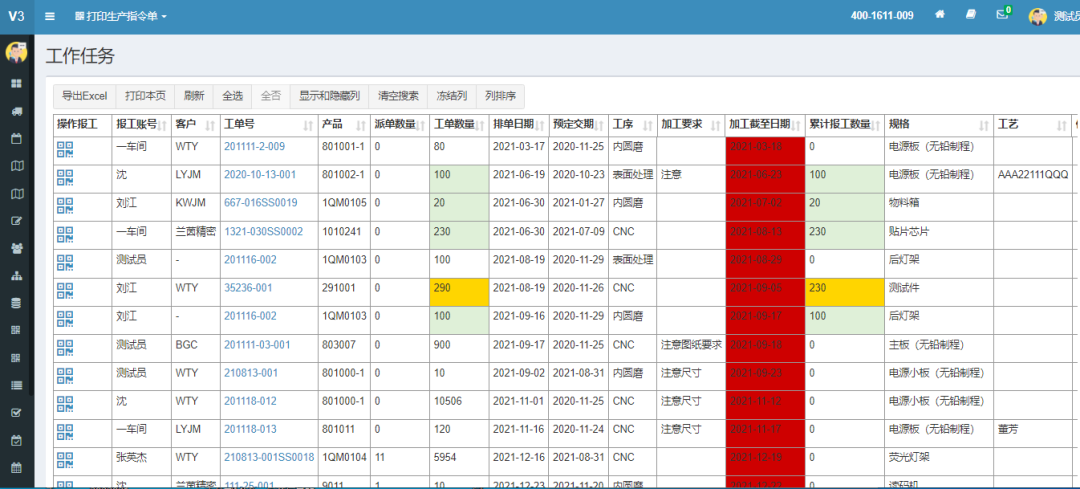The width and height of the screenshot is (1080, 489).
Task: Sort by the 客户 column
Action: point(195,124)
